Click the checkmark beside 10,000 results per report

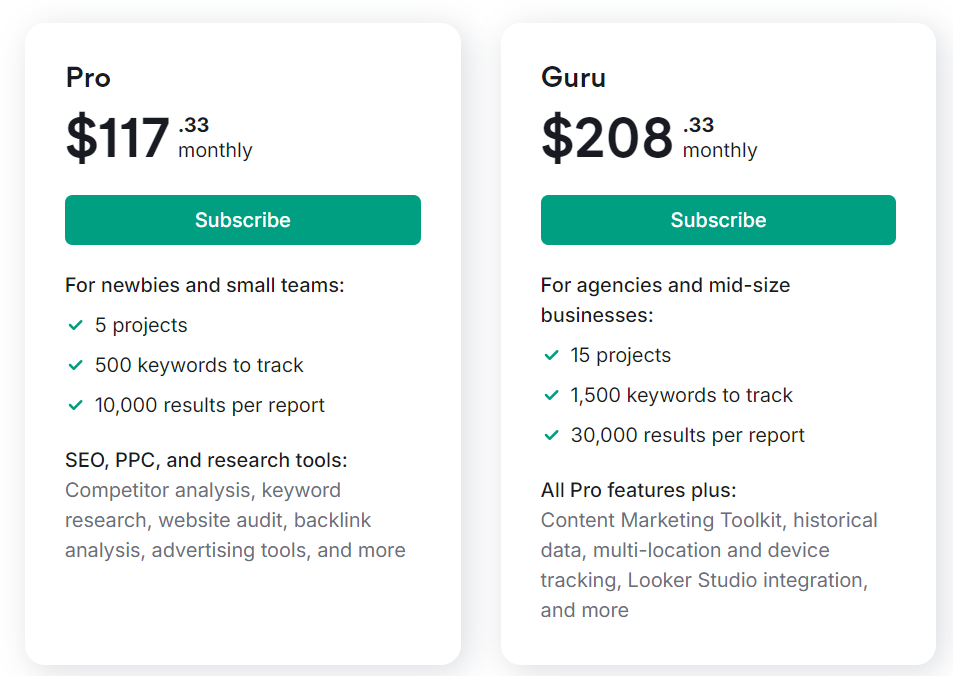point(77,405)
